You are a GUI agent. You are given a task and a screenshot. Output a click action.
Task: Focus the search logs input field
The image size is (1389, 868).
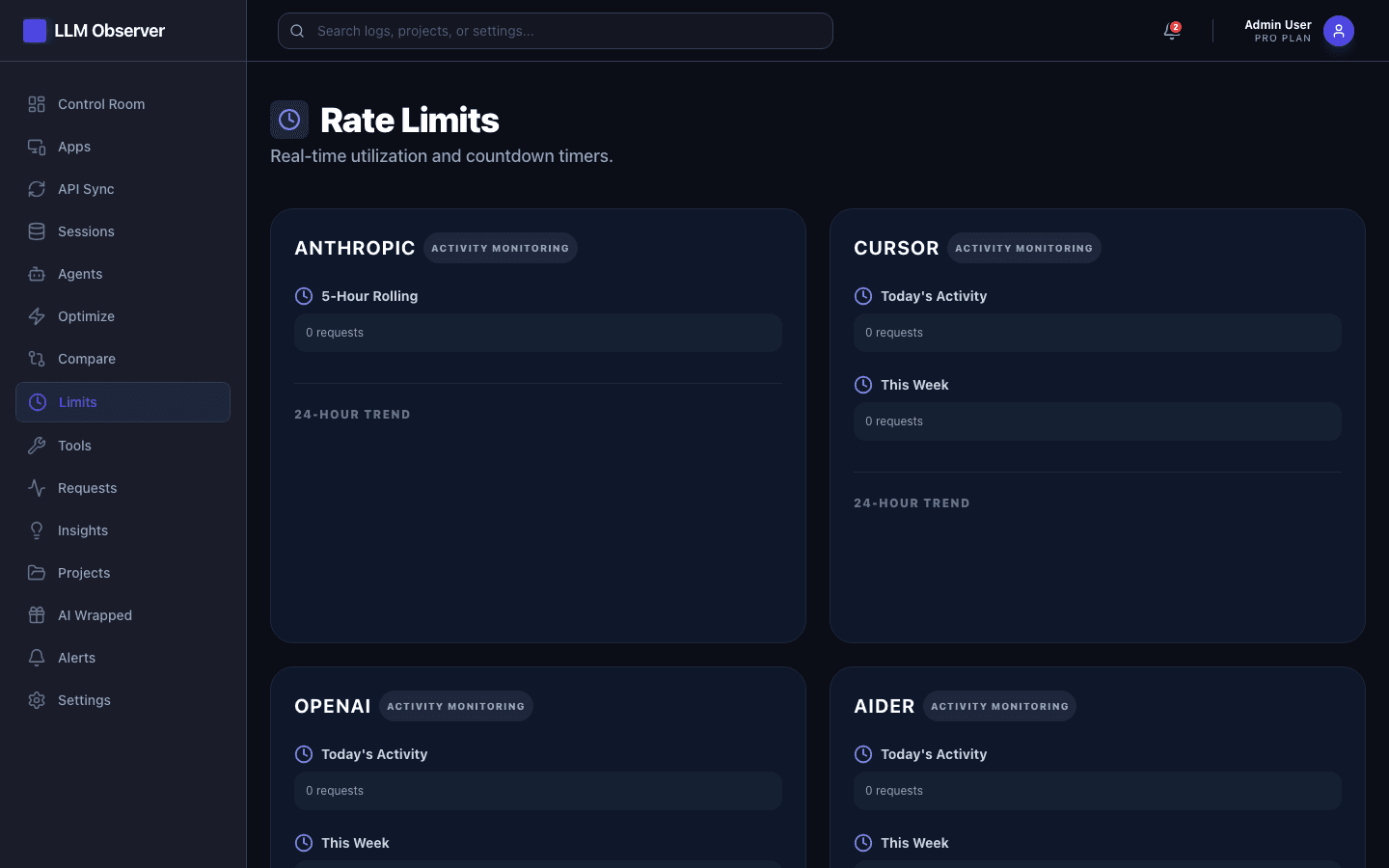tap(556, 31)
